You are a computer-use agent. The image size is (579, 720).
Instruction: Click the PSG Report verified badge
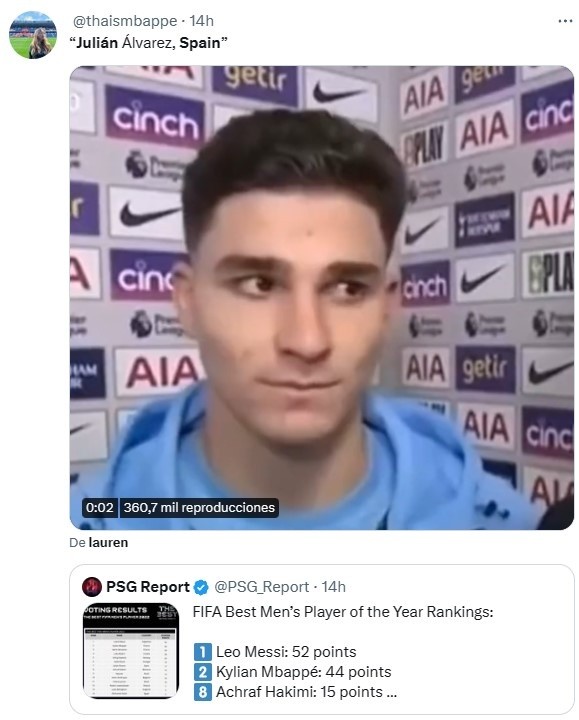coord(201,587)
